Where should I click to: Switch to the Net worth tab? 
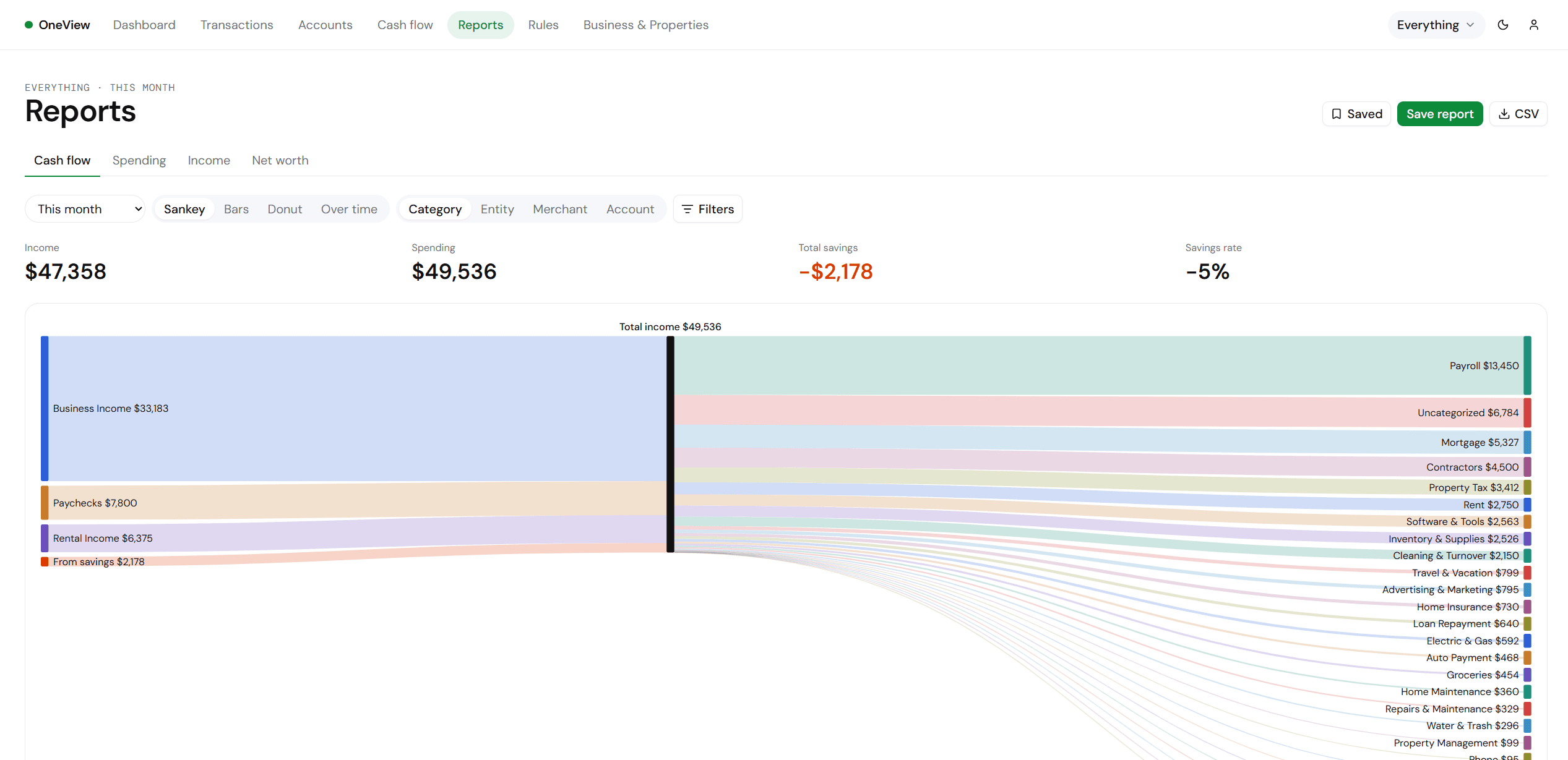tap(280, 161)
